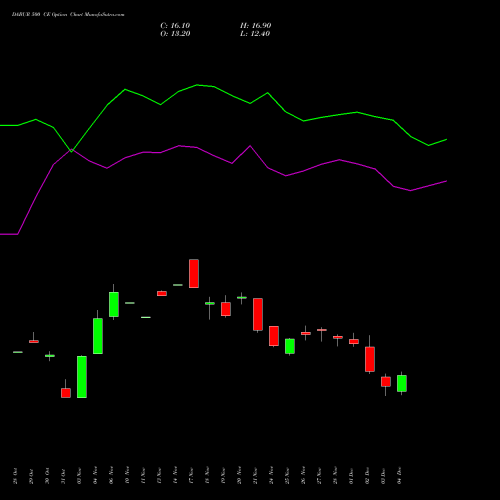Select the low value 'L: 12.40'
Image resolution: width=500 pixels, height=500 pixels.
click(255, 34)
